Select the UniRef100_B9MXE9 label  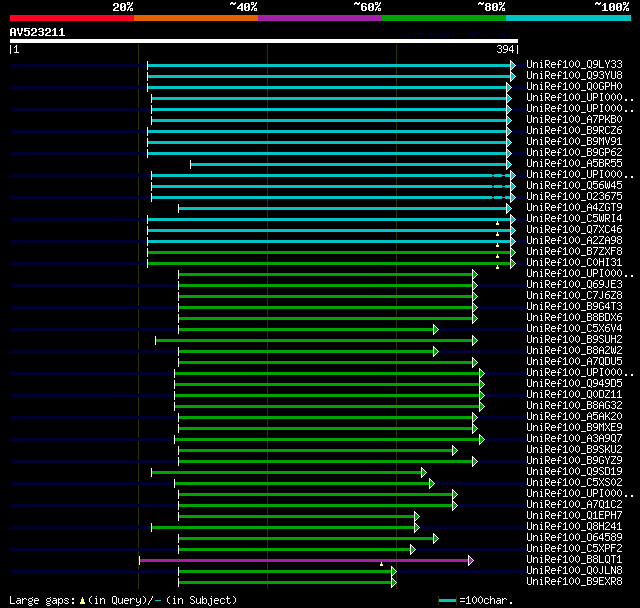pos(574,428)
